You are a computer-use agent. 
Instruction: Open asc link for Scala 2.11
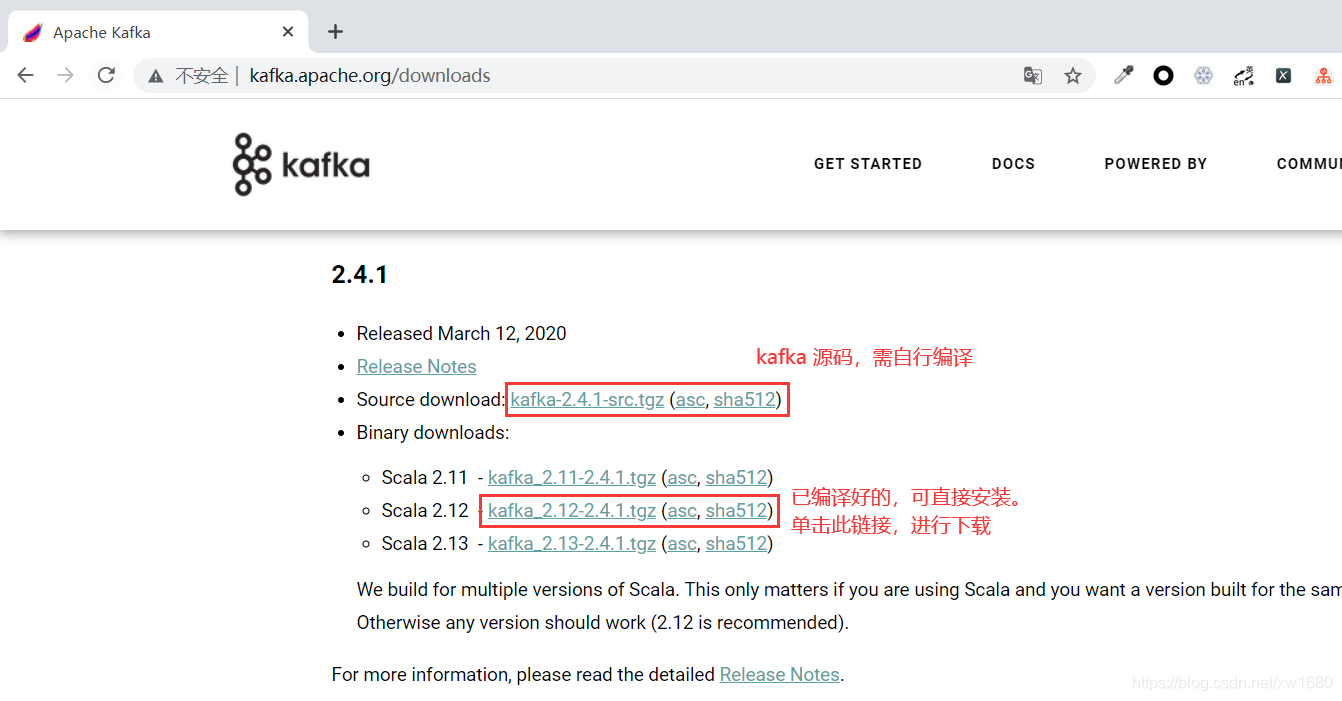click(x=682, y=478)
